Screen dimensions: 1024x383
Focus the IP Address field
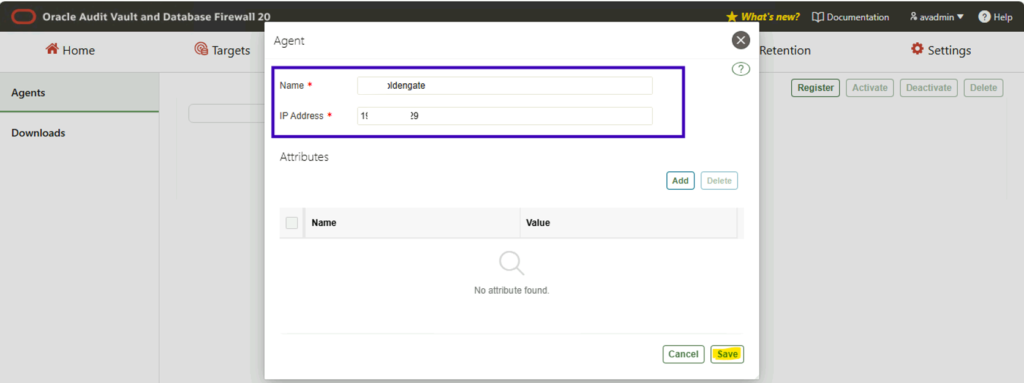[x=504, y=116]
